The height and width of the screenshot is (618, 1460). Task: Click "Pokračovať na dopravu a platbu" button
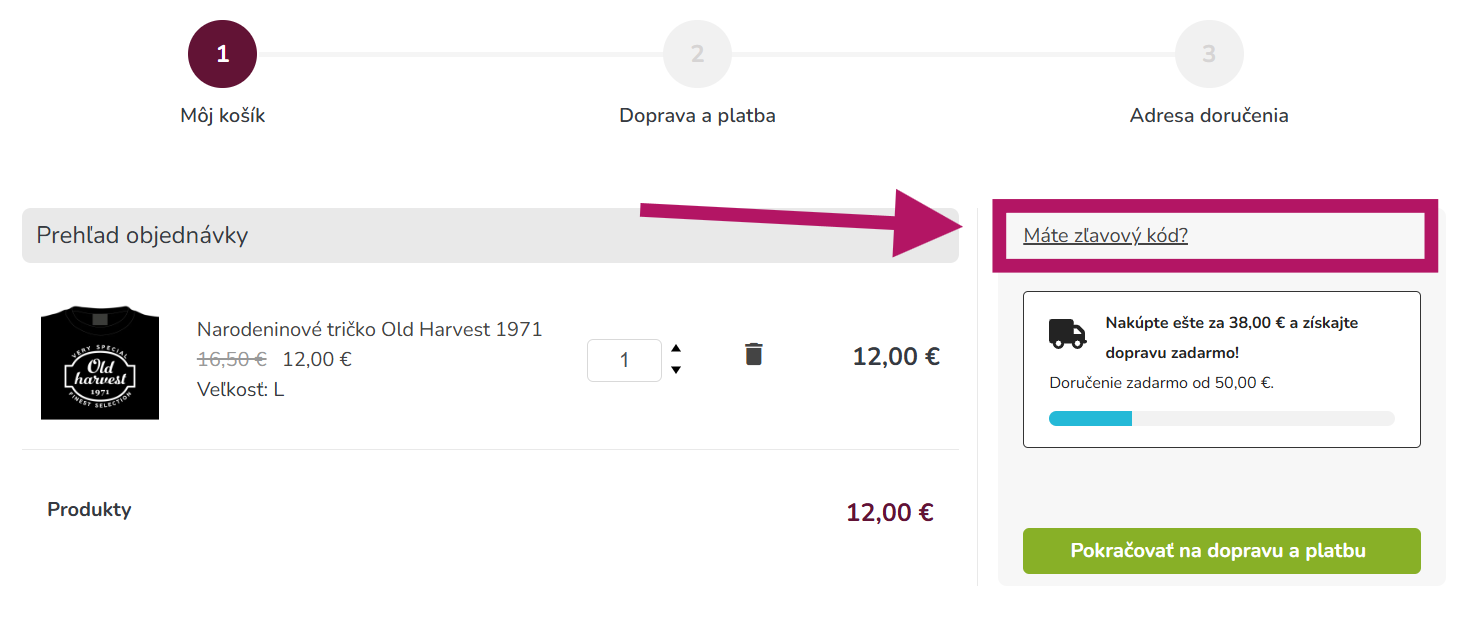point(1221,551)
